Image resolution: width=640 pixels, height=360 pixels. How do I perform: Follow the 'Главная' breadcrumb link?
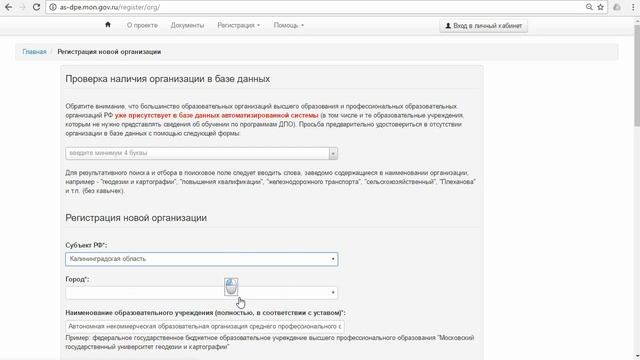(x=34, y=52)
